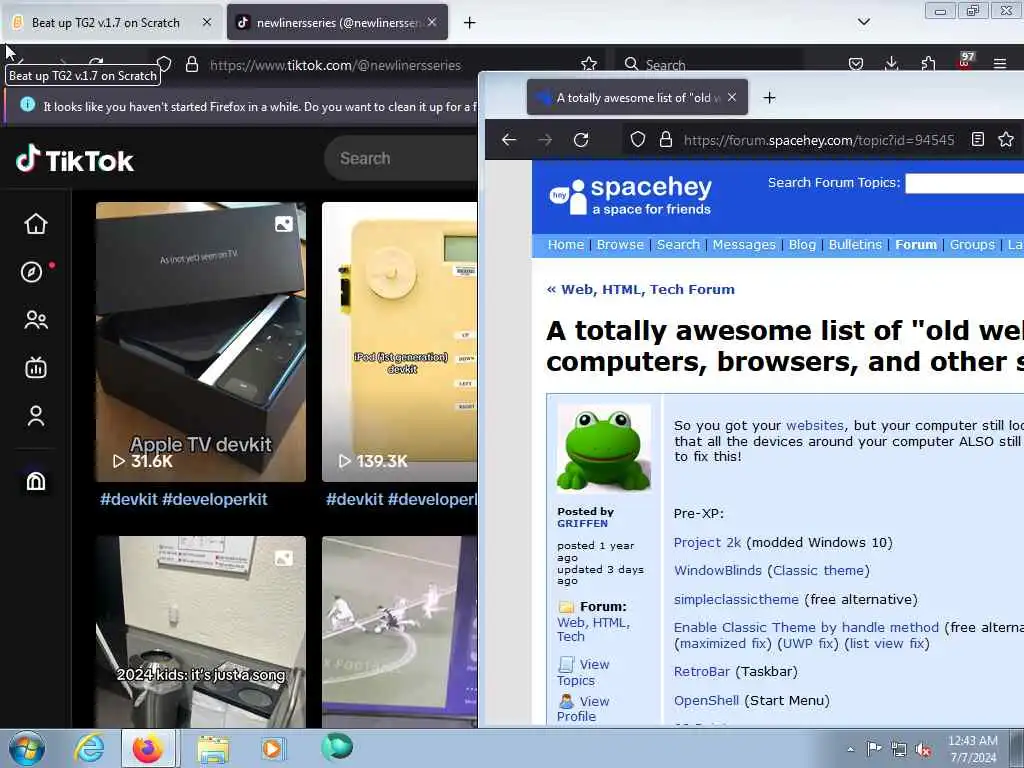Open new tab in TikTok Firefox window

tap(470, 23)
